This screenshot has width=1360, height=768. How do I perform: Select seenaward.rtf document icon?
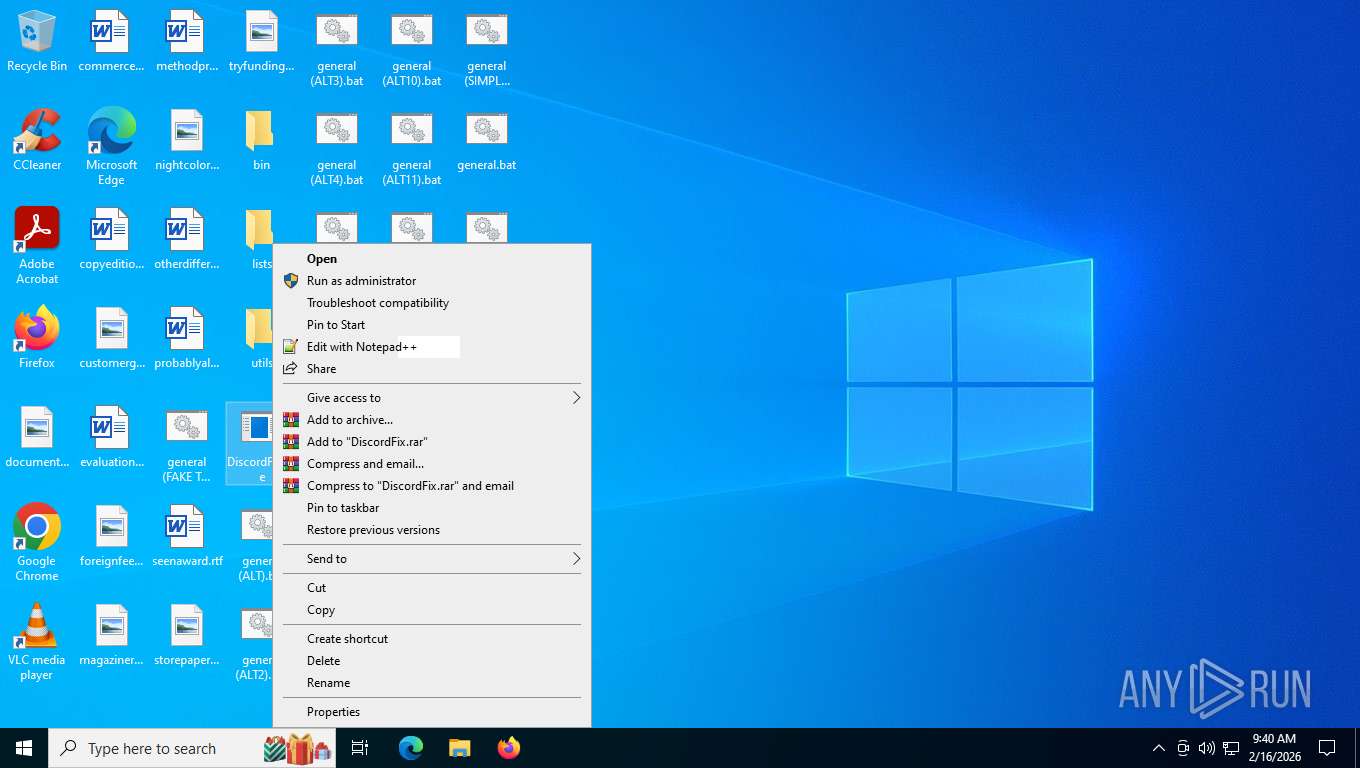click(187, 536)
